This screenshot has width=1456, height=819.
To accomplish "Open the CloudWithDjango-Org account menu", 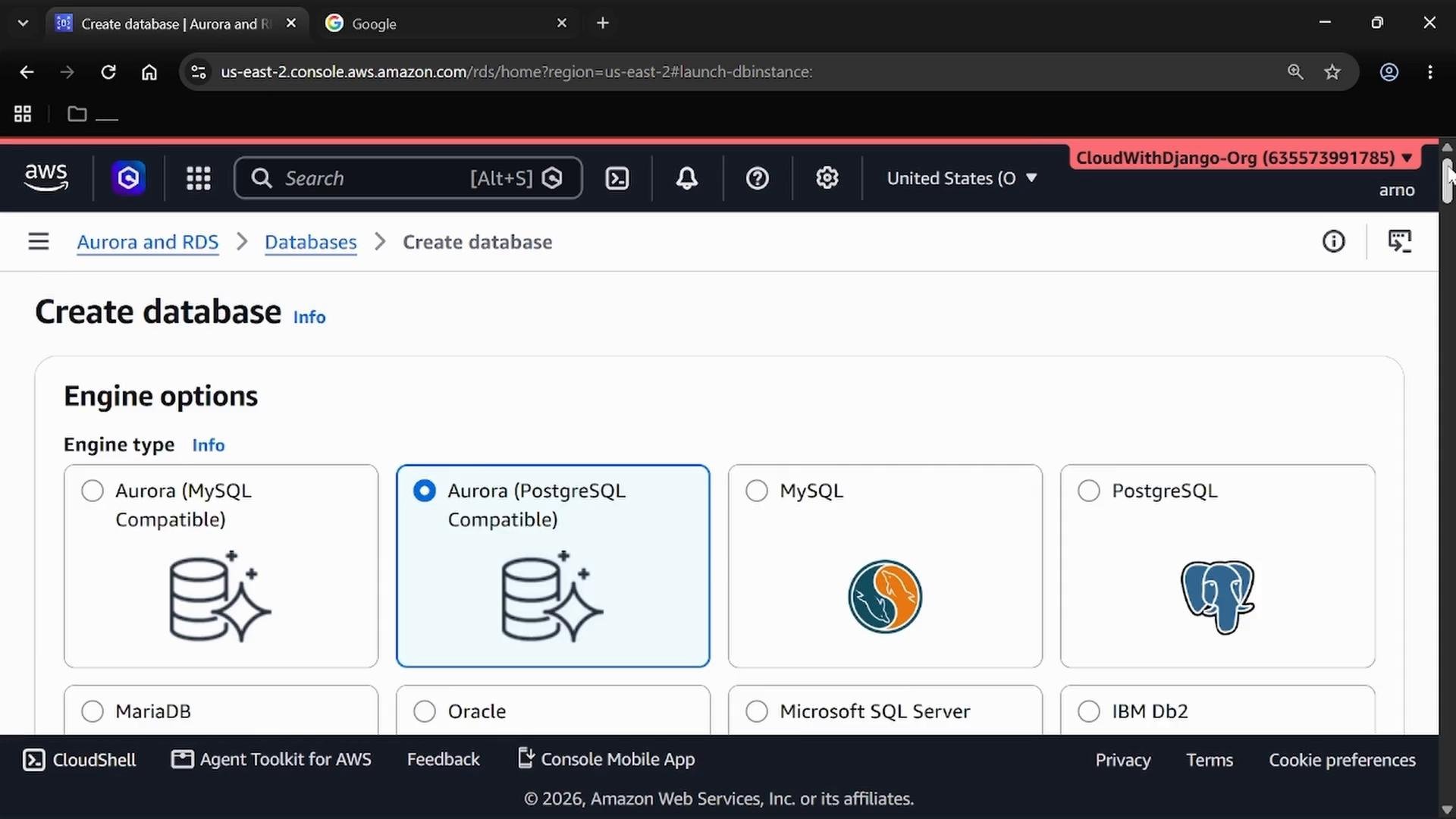I will coord(1244,158).
